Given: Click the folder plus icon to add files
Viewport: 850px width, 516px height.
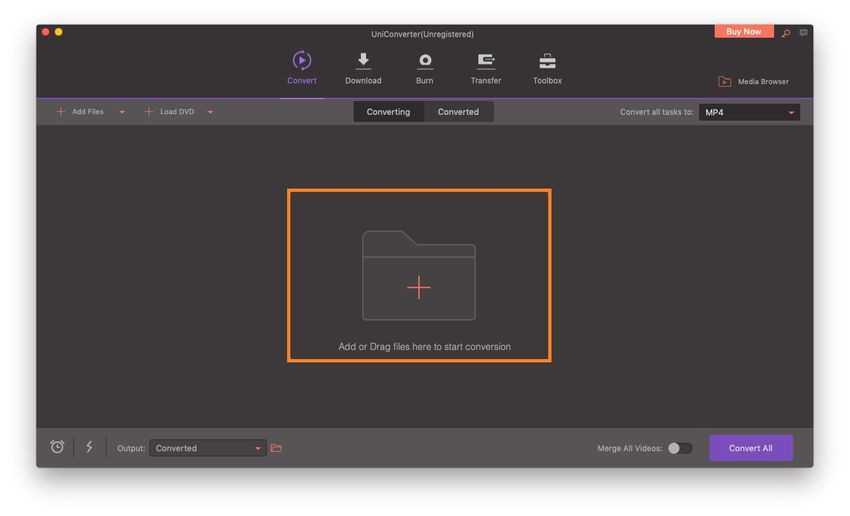Looking at the screenshot, I should tap(418, 275).
